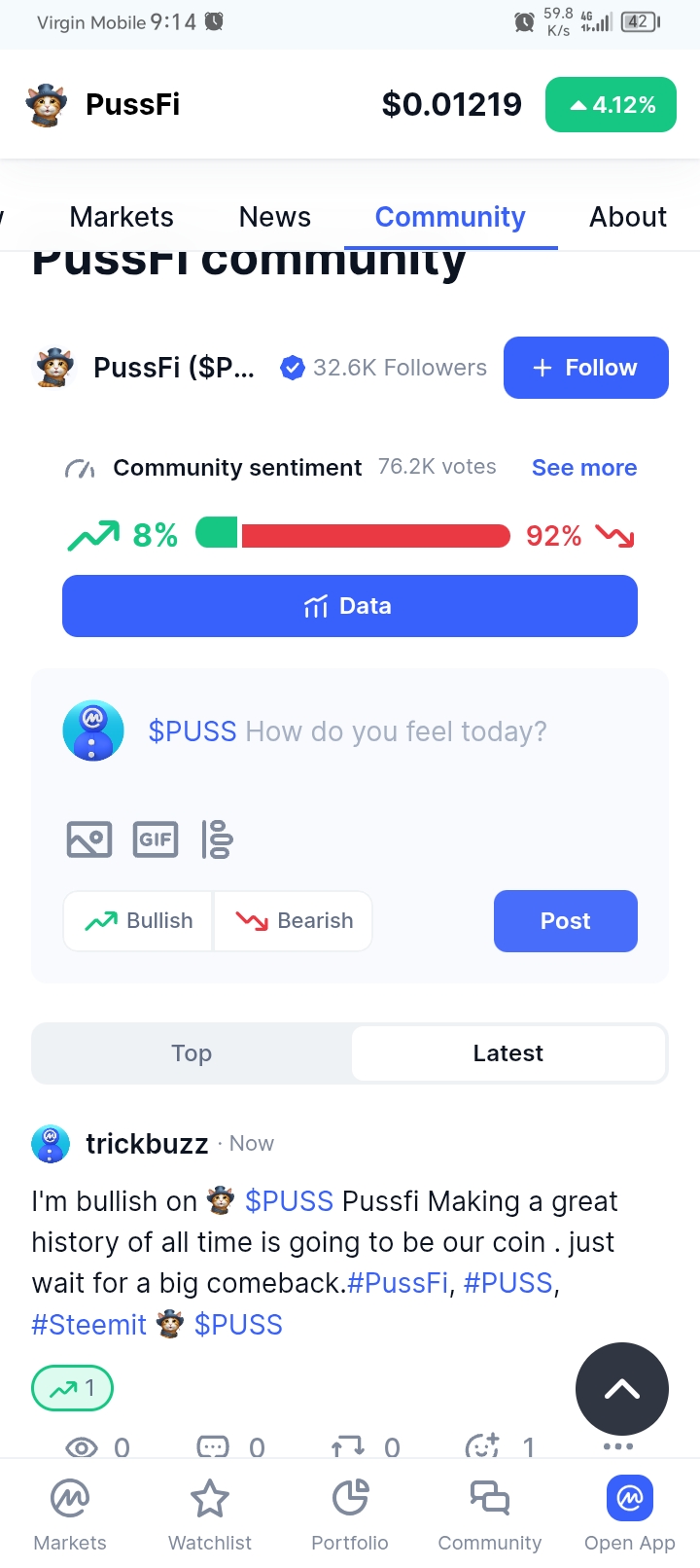Select the Bearish sentiment option
This screenshot has height=1568, width=700.
[294, 921]
